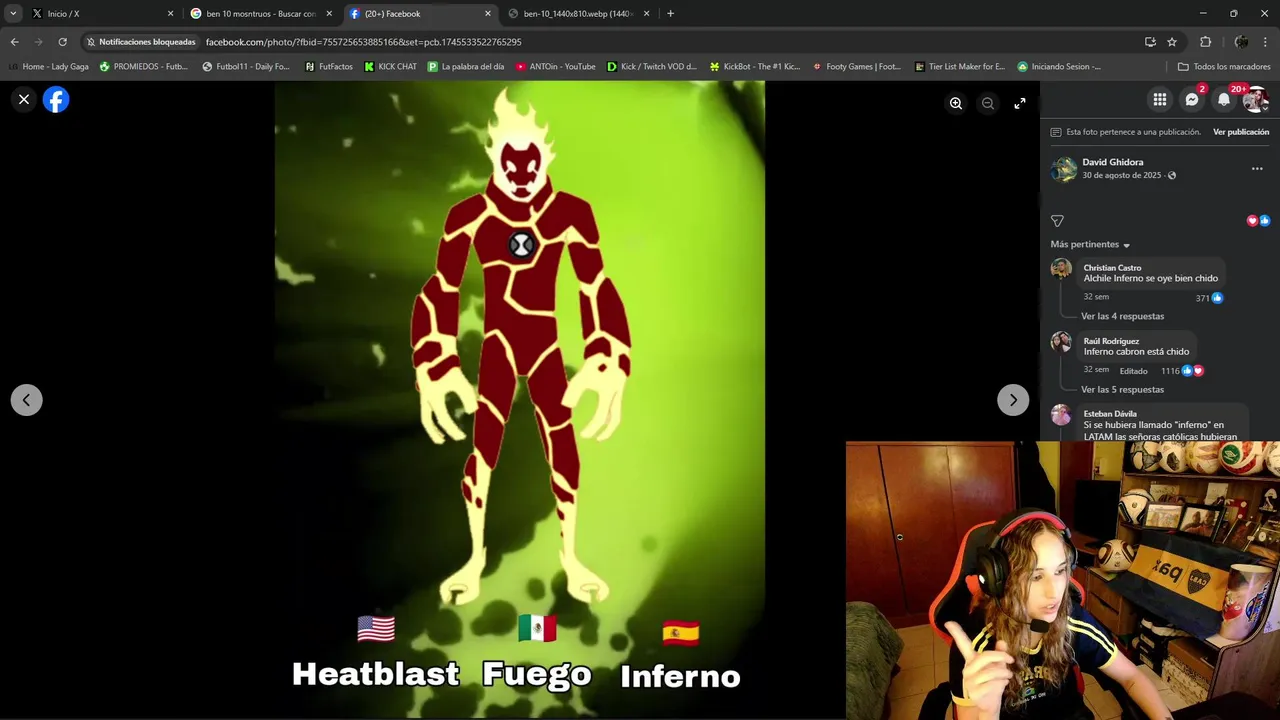The height and width of the screenshot is (720, 1280).
Task: Open the Iniciando Sesion bookmark
Action: click(1059, 67)
